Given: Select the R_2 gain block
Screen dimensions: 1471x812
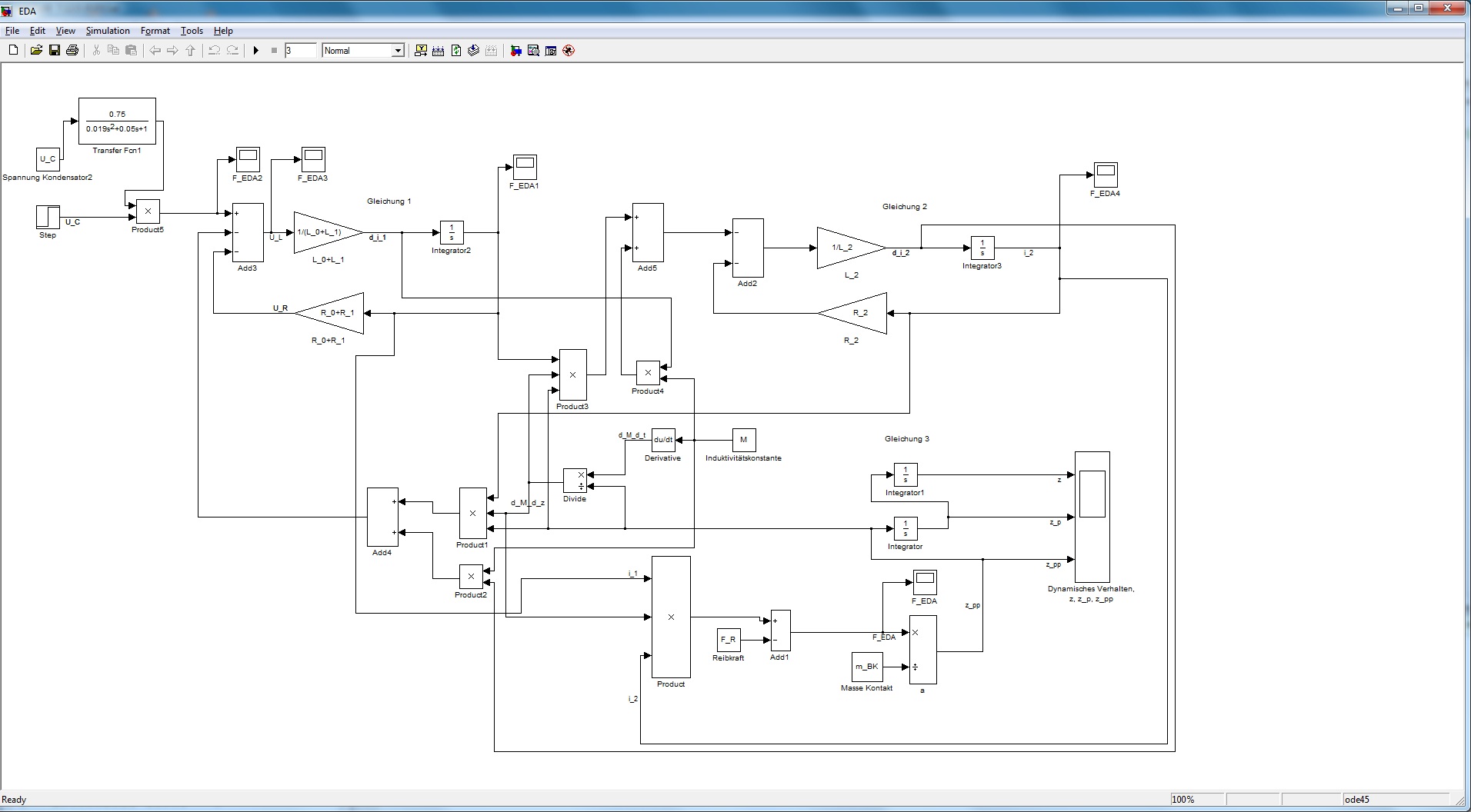Looking at the screenshot, I should tap(854, 313).
